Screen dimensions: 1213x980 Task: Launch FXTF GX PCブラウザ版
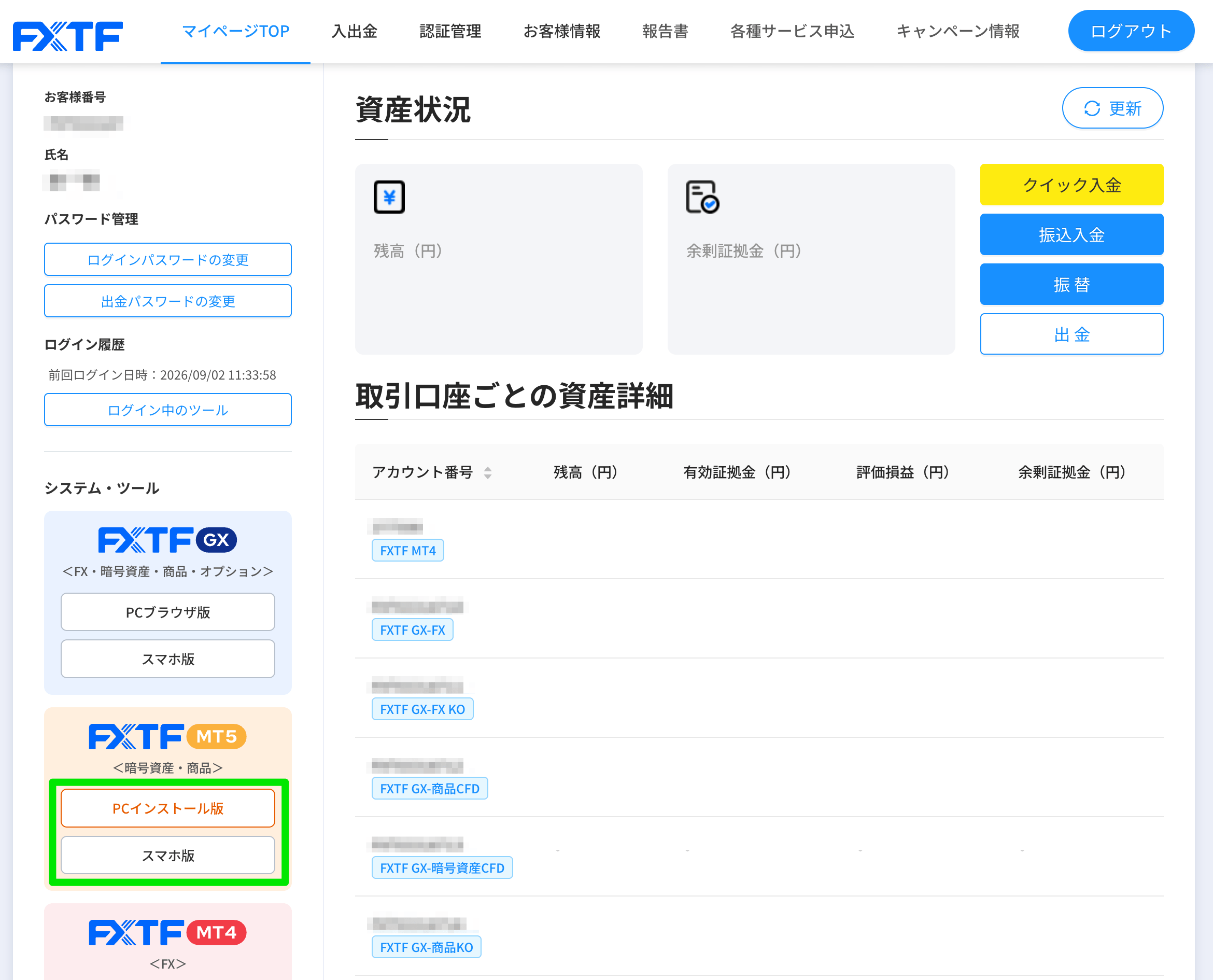(167, 612)
